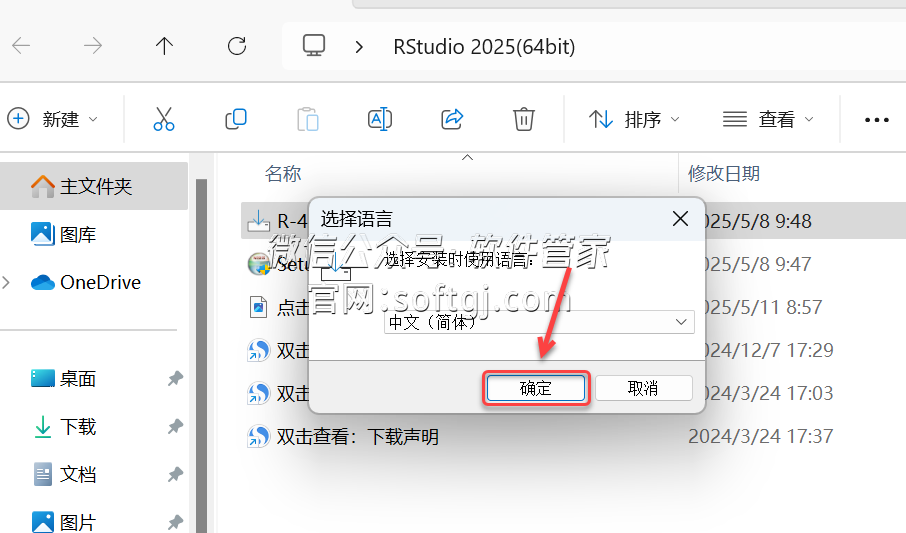Refresh the current folder
The width and height of the screenshot is (906, 533).
(x=237, y=46)
